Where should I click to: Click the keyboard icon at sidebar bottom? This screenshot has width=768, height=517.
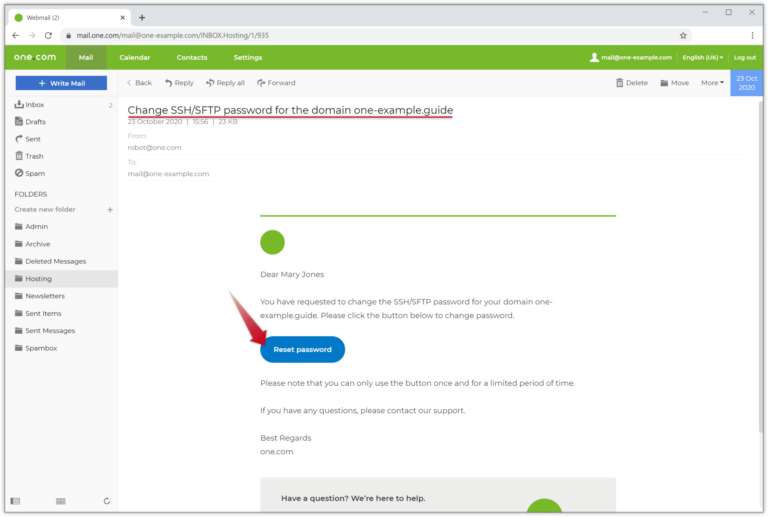(61, 501)
